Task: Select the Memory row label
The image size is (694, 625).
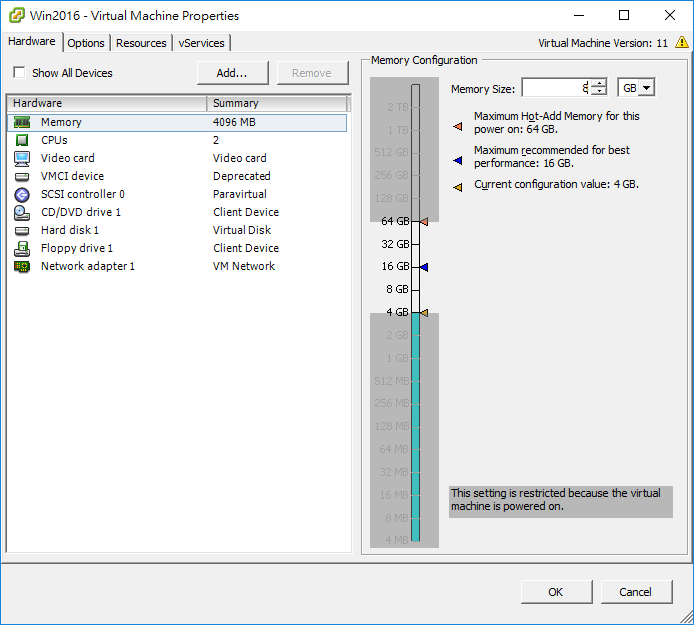Action: [61, 122]
